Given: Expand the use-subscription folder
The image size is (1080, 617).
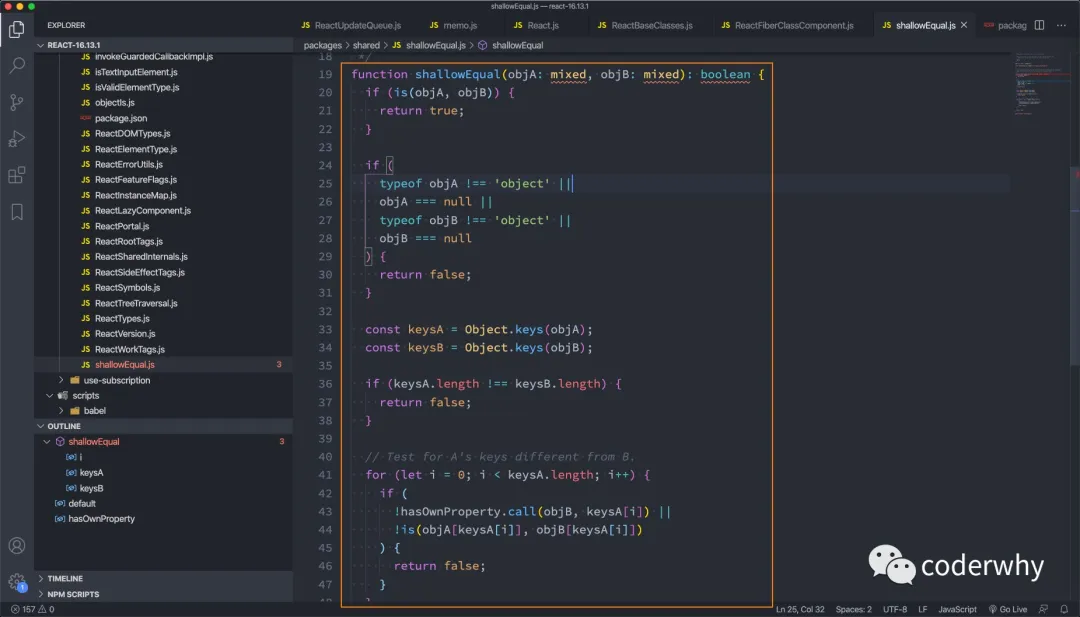Looking at the screenshot, I should (163, 380).
